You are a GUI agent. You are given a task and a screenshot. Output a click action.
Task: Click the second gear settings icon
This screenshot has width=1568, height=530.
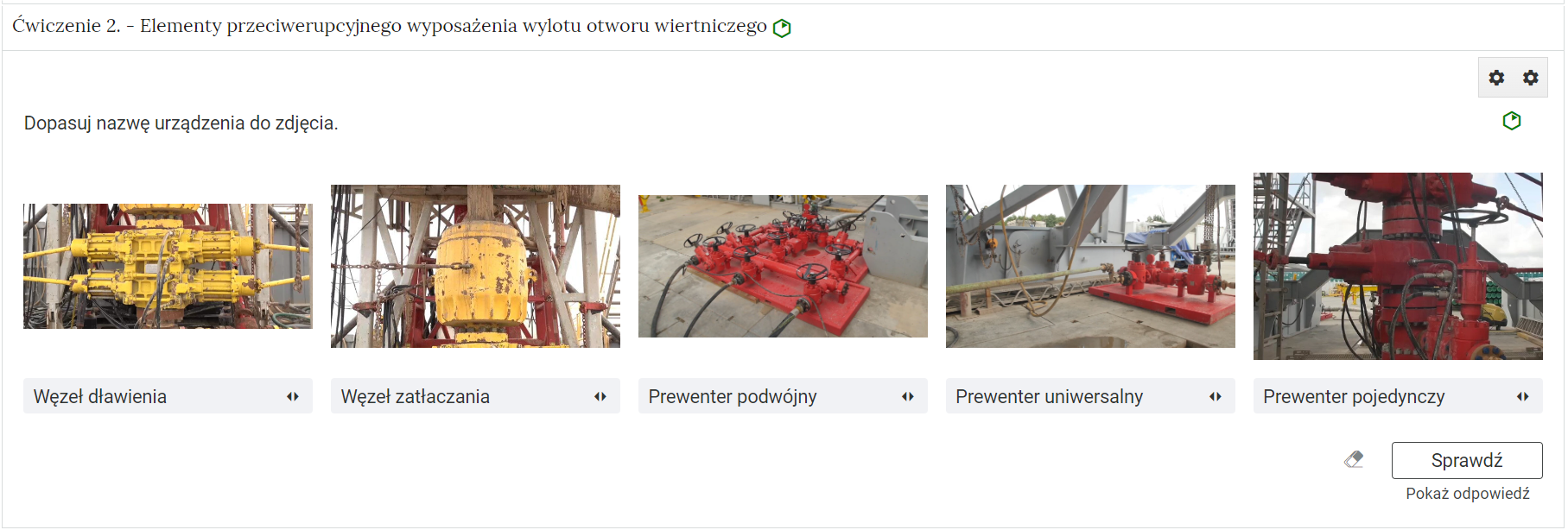click(1530, 78)
